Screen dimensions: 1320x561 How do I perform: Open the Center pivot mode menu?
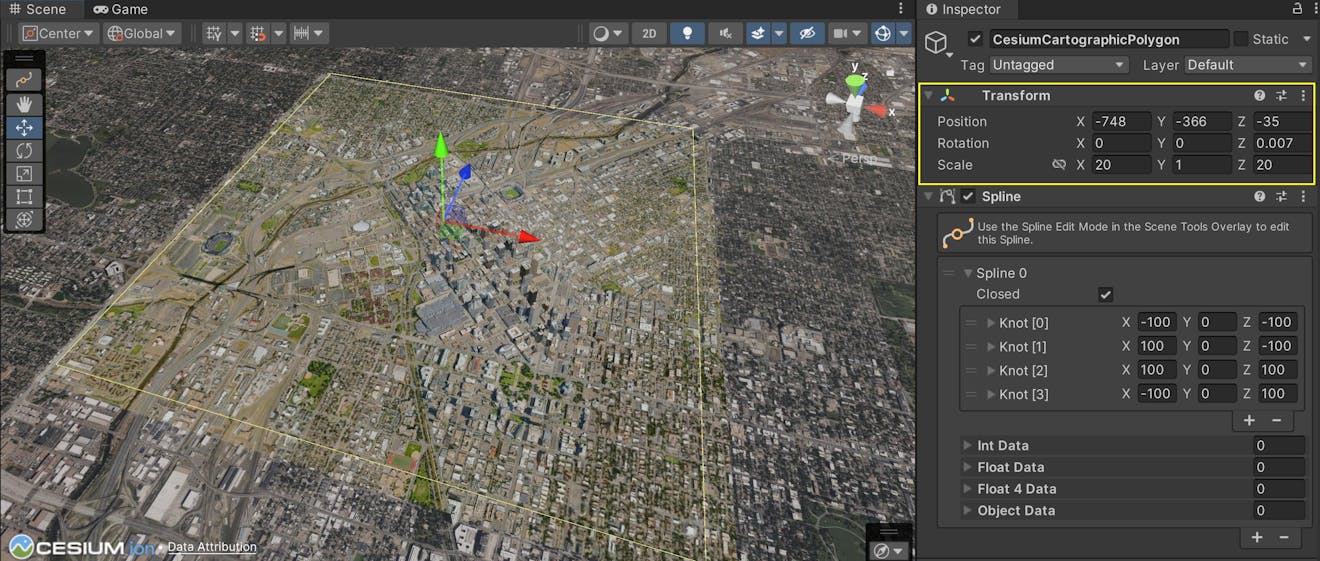tap(59, 33)
